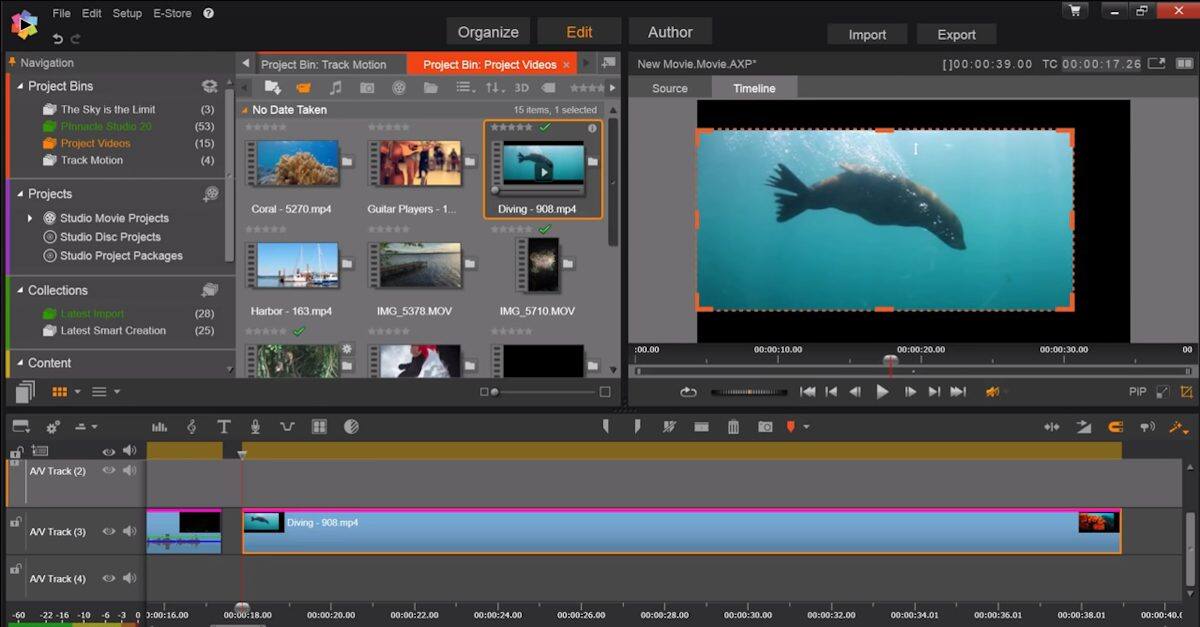Open the voice-over microphone tool
The image size is (1200, 627).
pos(255,426)
